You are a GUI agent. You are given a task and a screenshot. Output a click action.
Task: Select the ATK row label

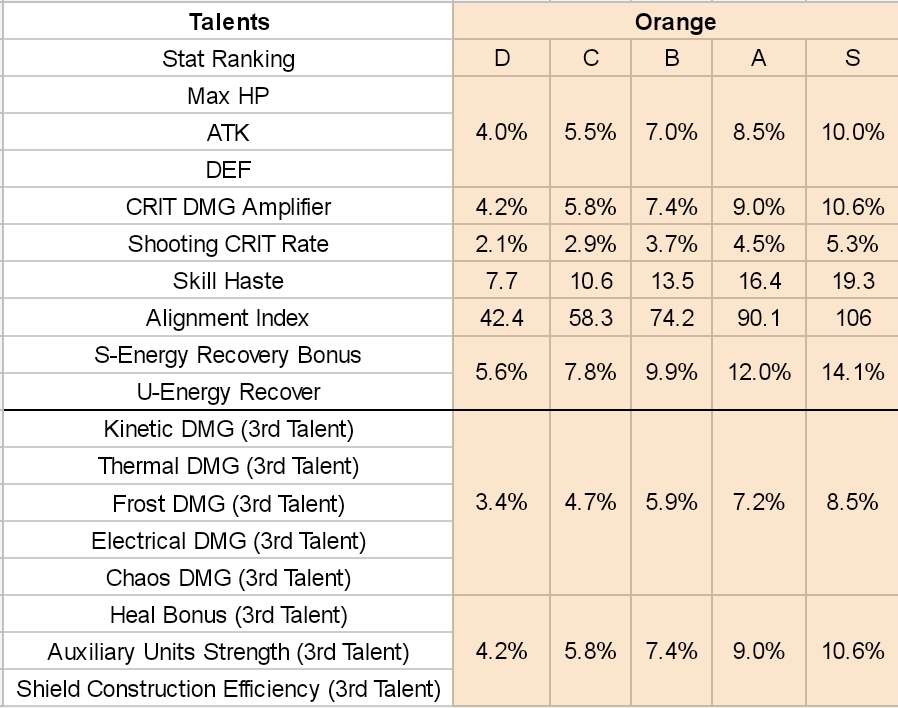pyautogui.click(x=228, y=133)
